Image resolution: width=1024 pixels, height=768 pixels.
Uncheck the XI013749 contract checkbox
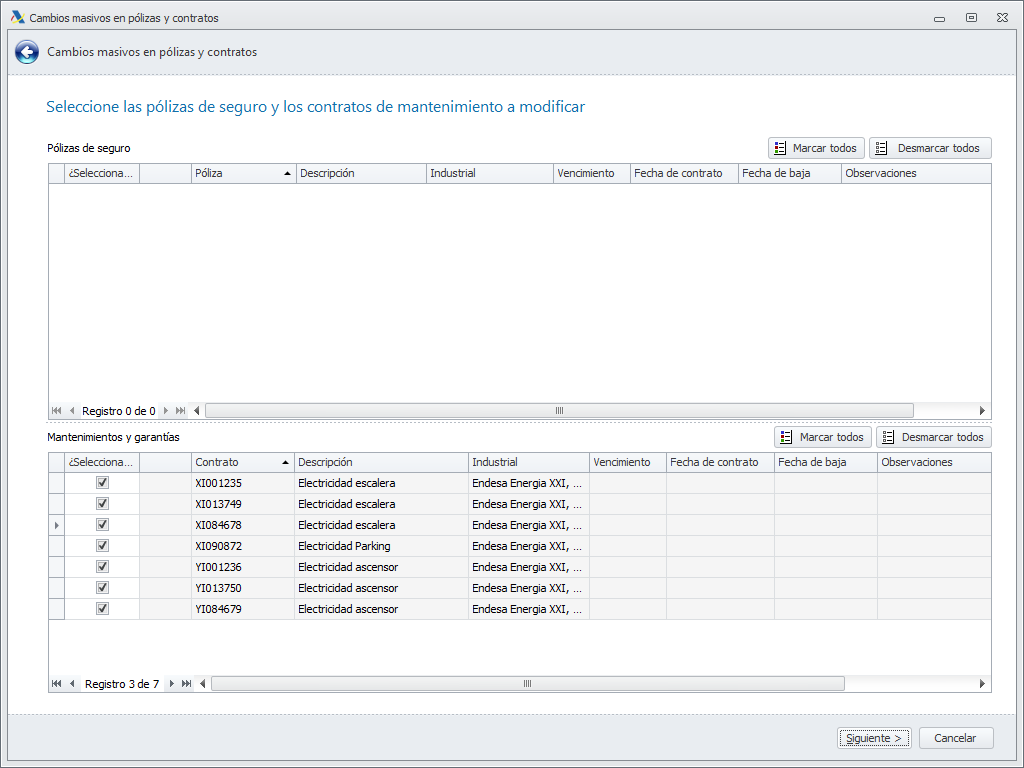102,504
